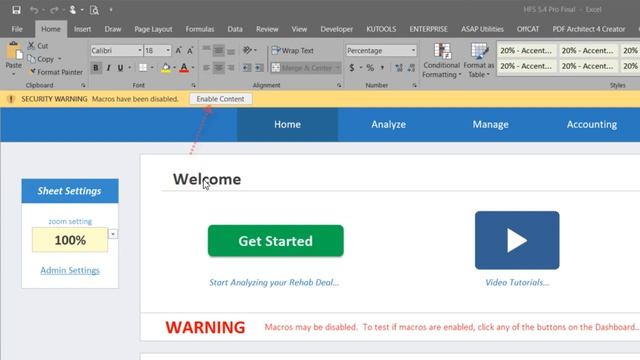The image size is (640, 360).
Task: Open Format as Table menu
Action: click(478, 60)
